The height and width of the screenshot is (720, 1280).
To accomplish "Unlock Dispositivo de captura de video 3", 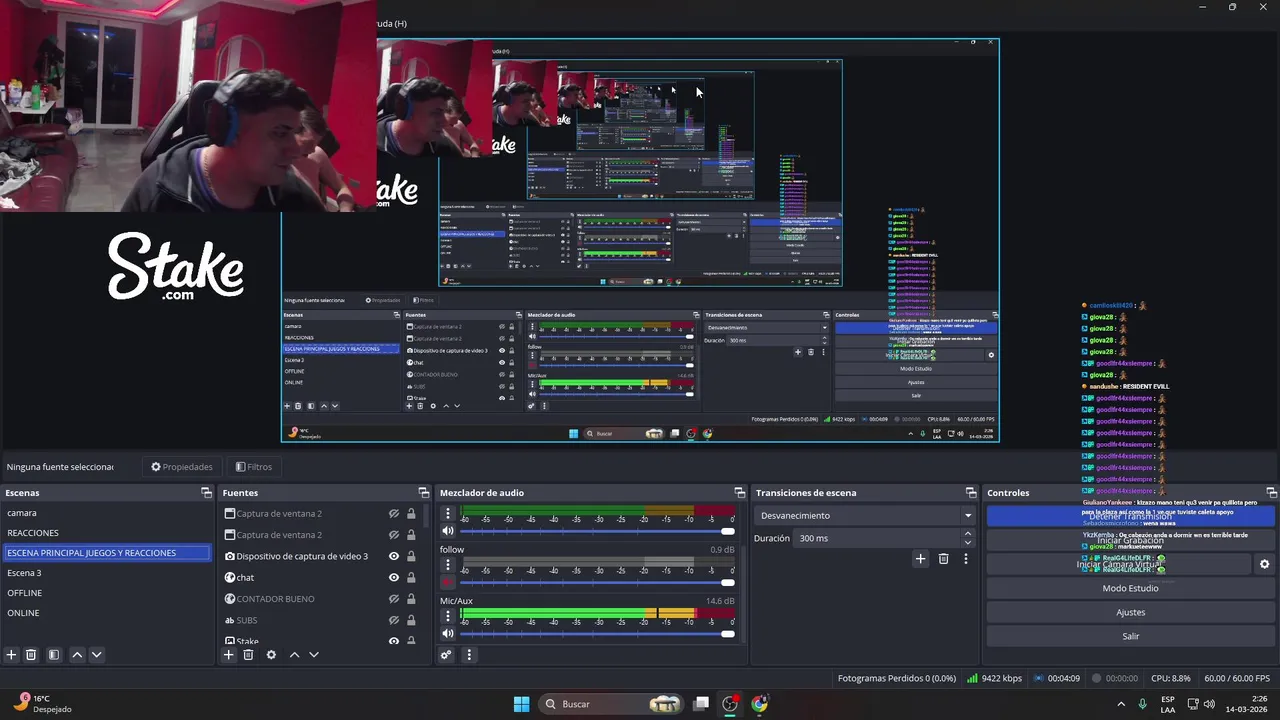I will [x=411, y=556].
